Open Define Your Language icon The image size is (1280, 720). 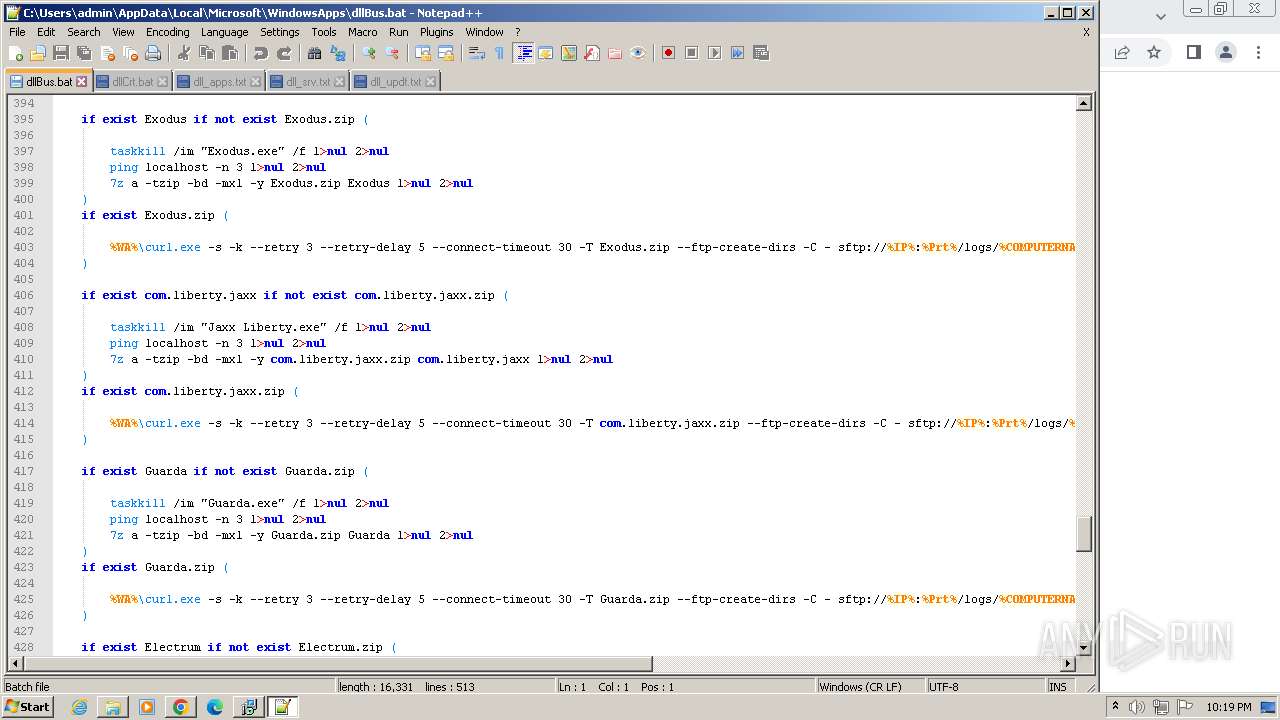(546, 53)
